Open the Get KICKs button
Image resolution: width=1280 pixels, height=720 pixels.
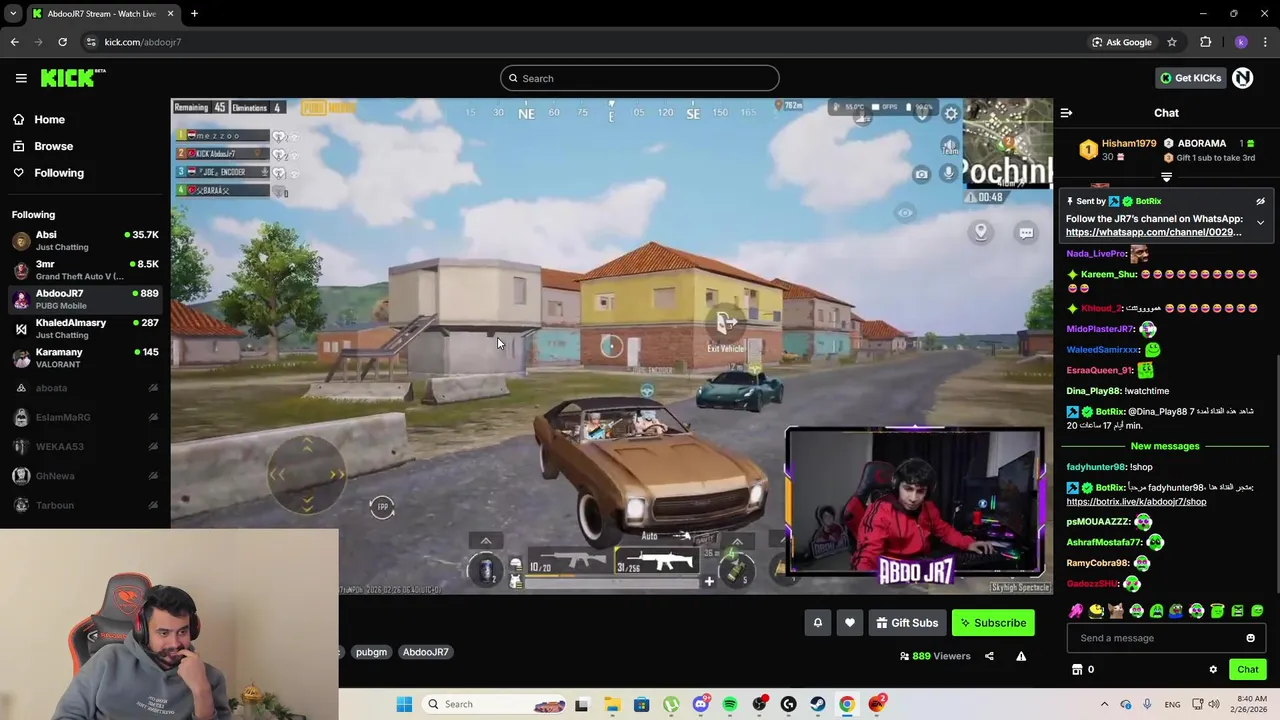(x=1190, y=78)
